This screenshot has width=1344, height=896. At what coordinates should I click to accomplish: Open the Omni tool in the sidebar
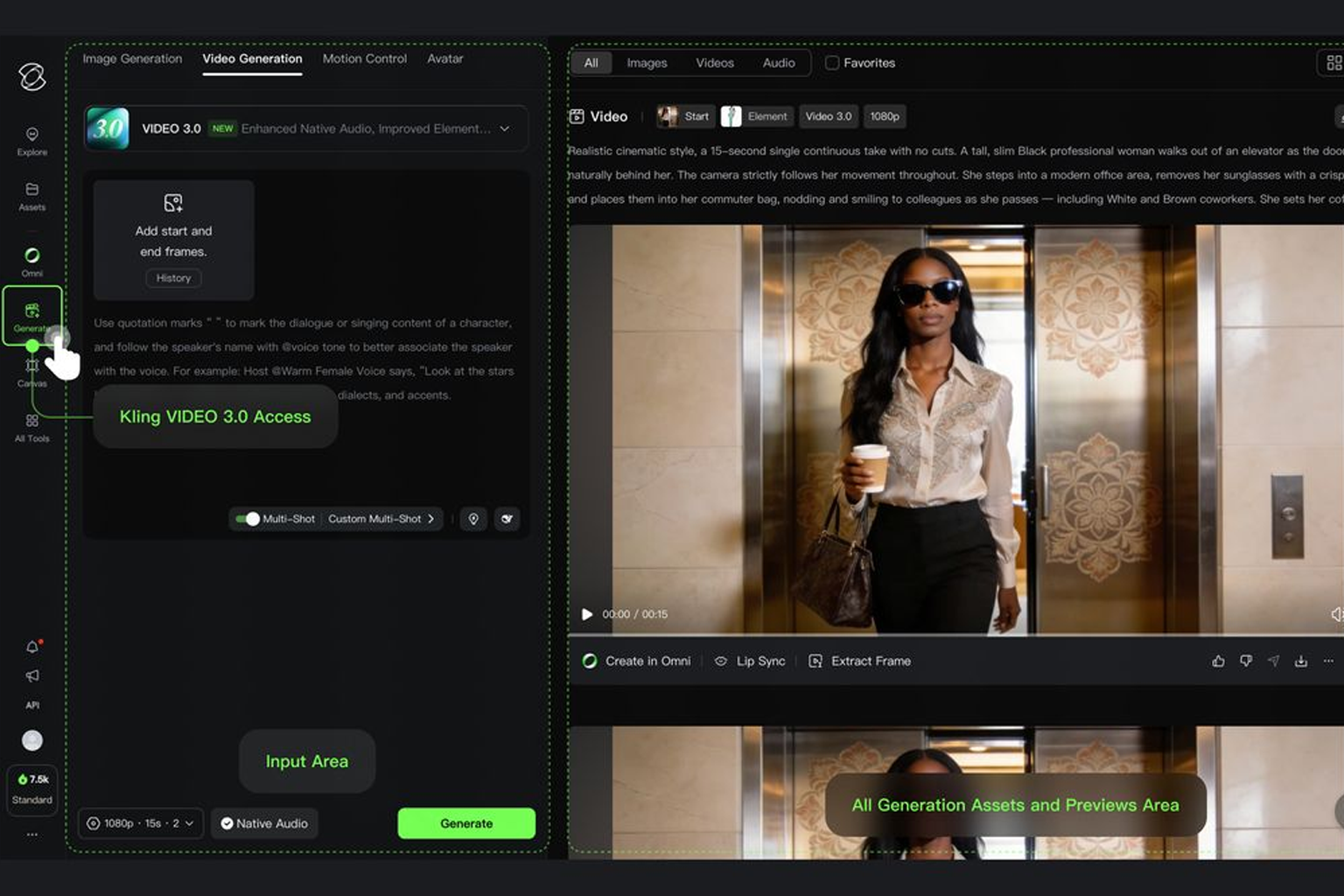pos(31,262)
